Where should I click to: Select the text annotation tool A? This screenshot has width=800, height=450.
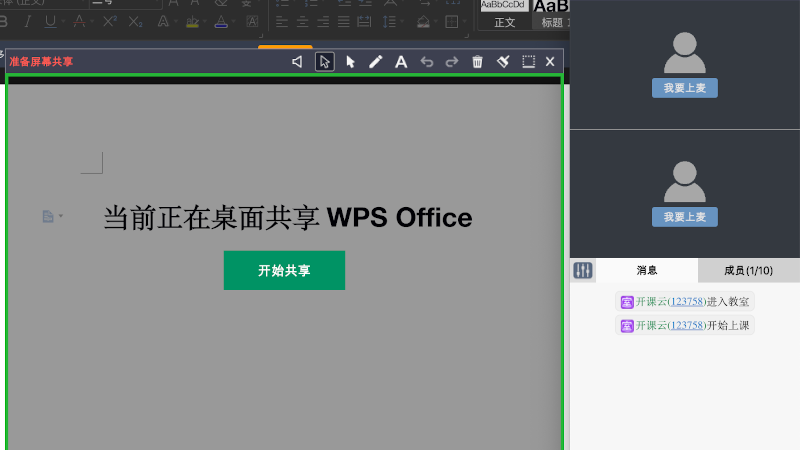click(401, 62)
